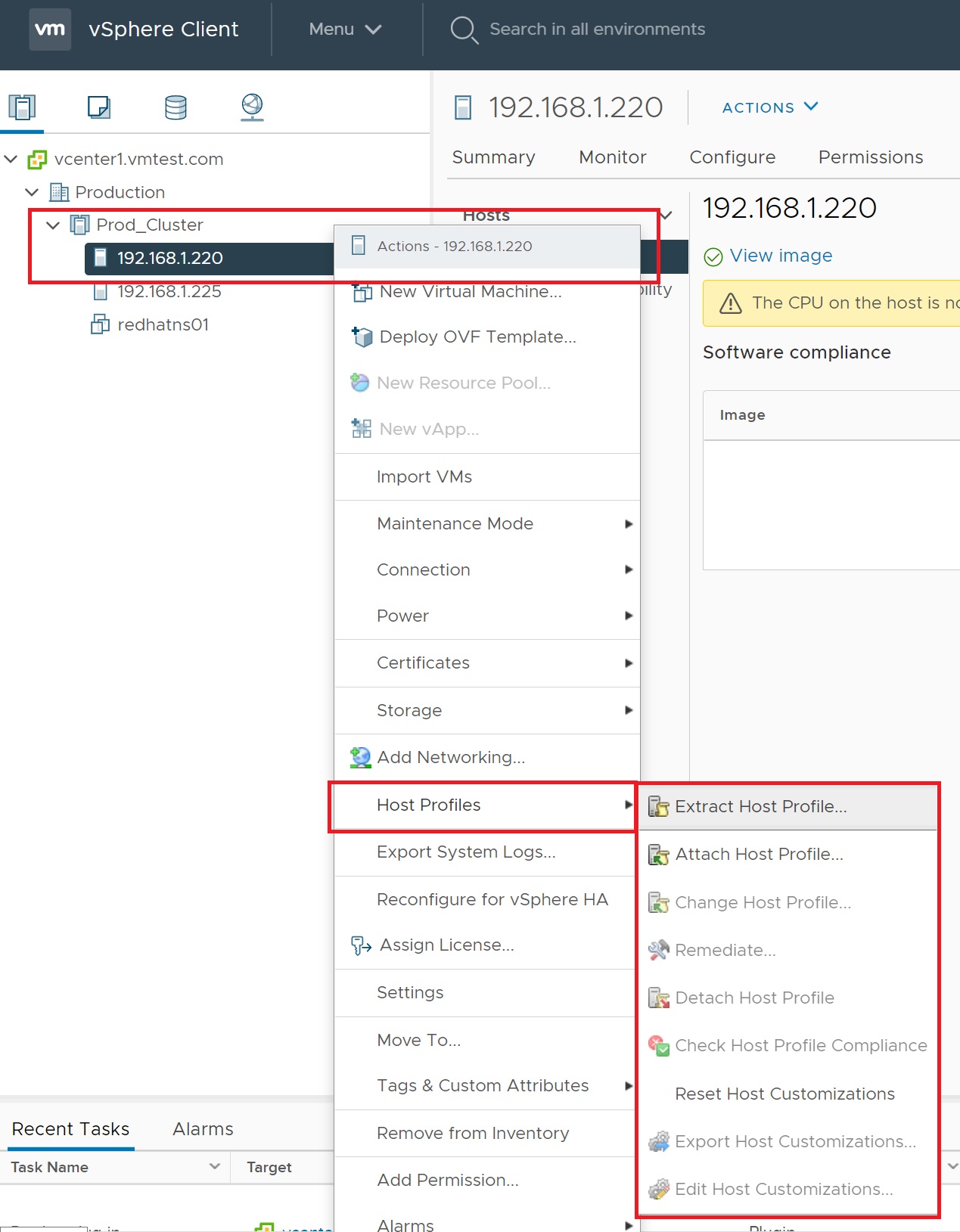Click the Extract Host Profile icon
The width and height of the screenshot is (960, 1232).
[658, 807]
